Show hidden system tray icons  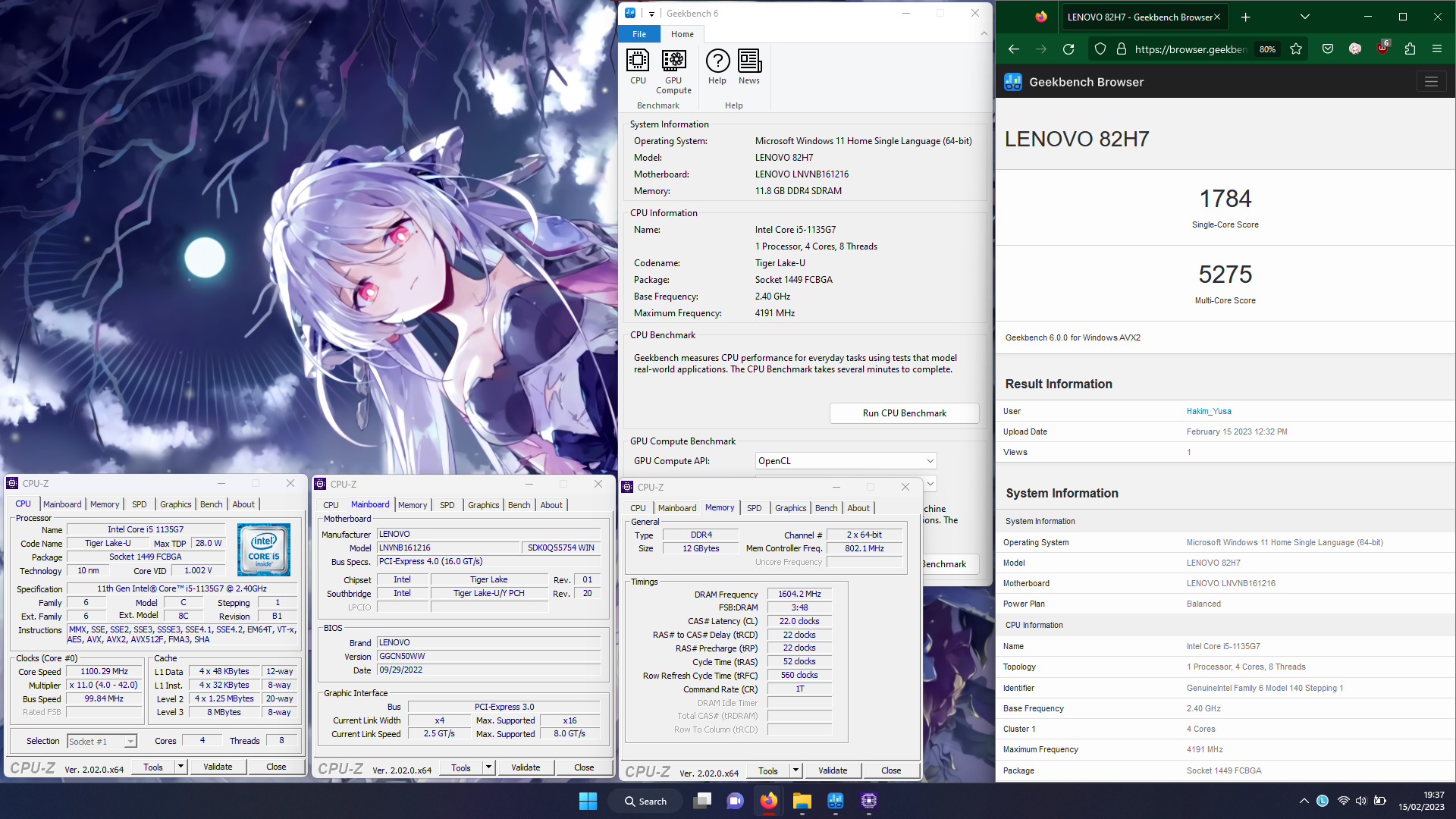(x=1304, y=801)
